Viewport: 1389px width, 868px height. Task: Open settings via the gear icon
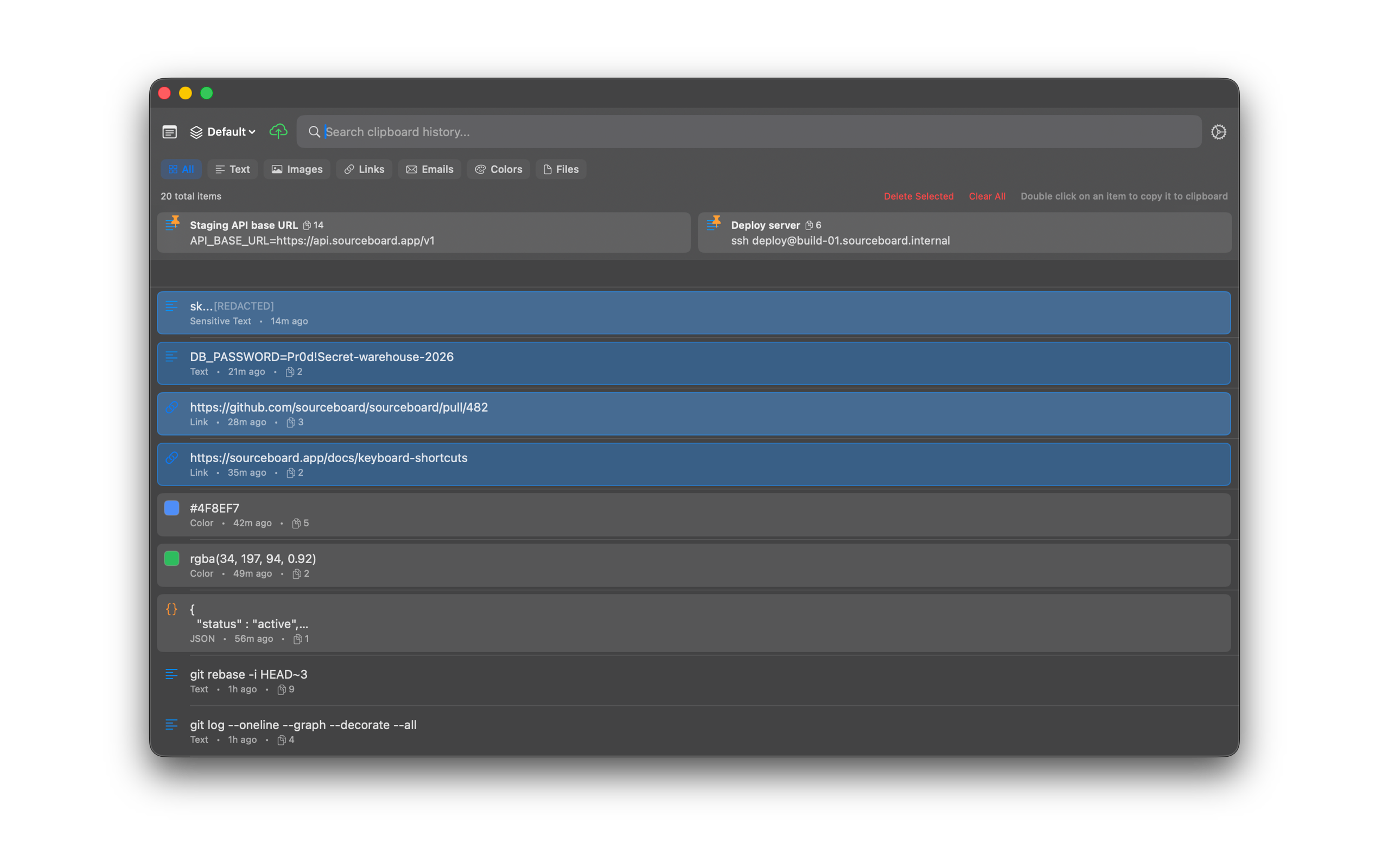pos(1219,132)
